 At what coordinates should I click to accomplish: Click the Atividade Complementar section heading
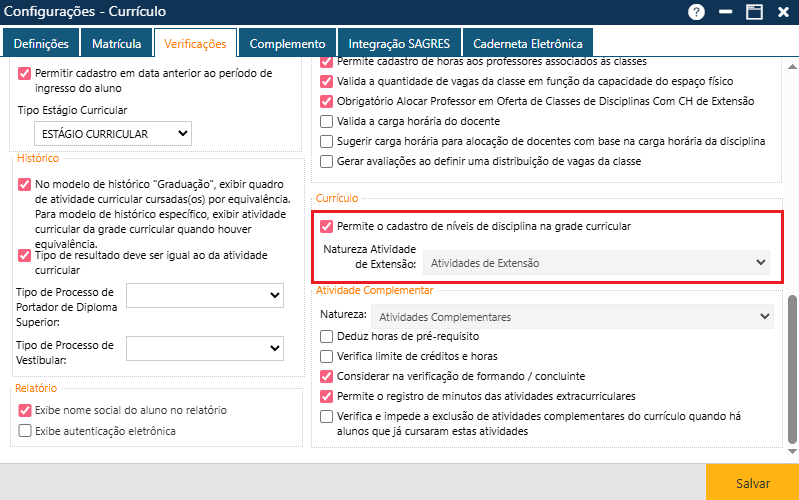[375, 290]
